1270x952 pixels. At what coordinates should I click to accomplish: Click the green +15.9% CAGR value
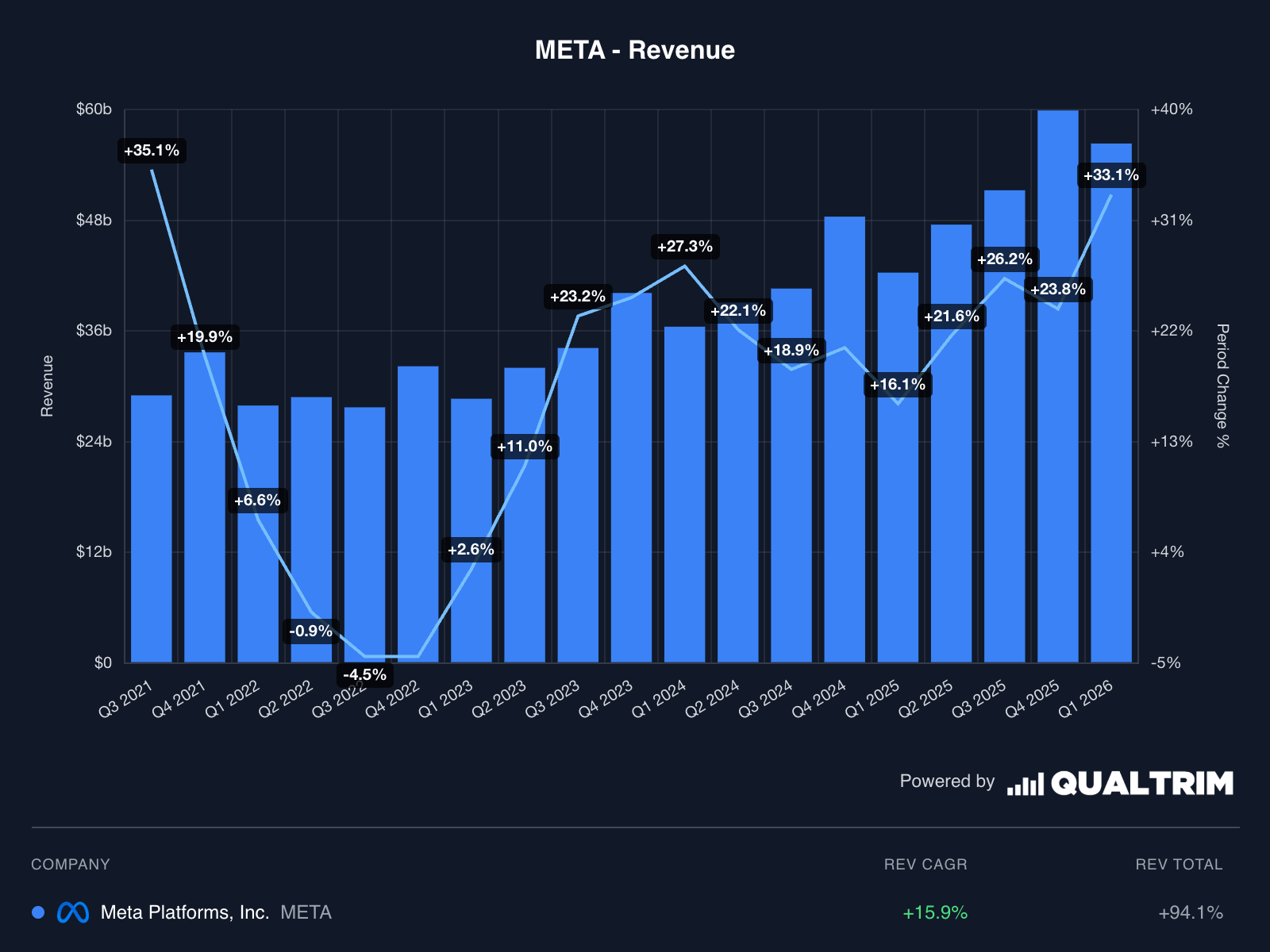coord(935,912)
